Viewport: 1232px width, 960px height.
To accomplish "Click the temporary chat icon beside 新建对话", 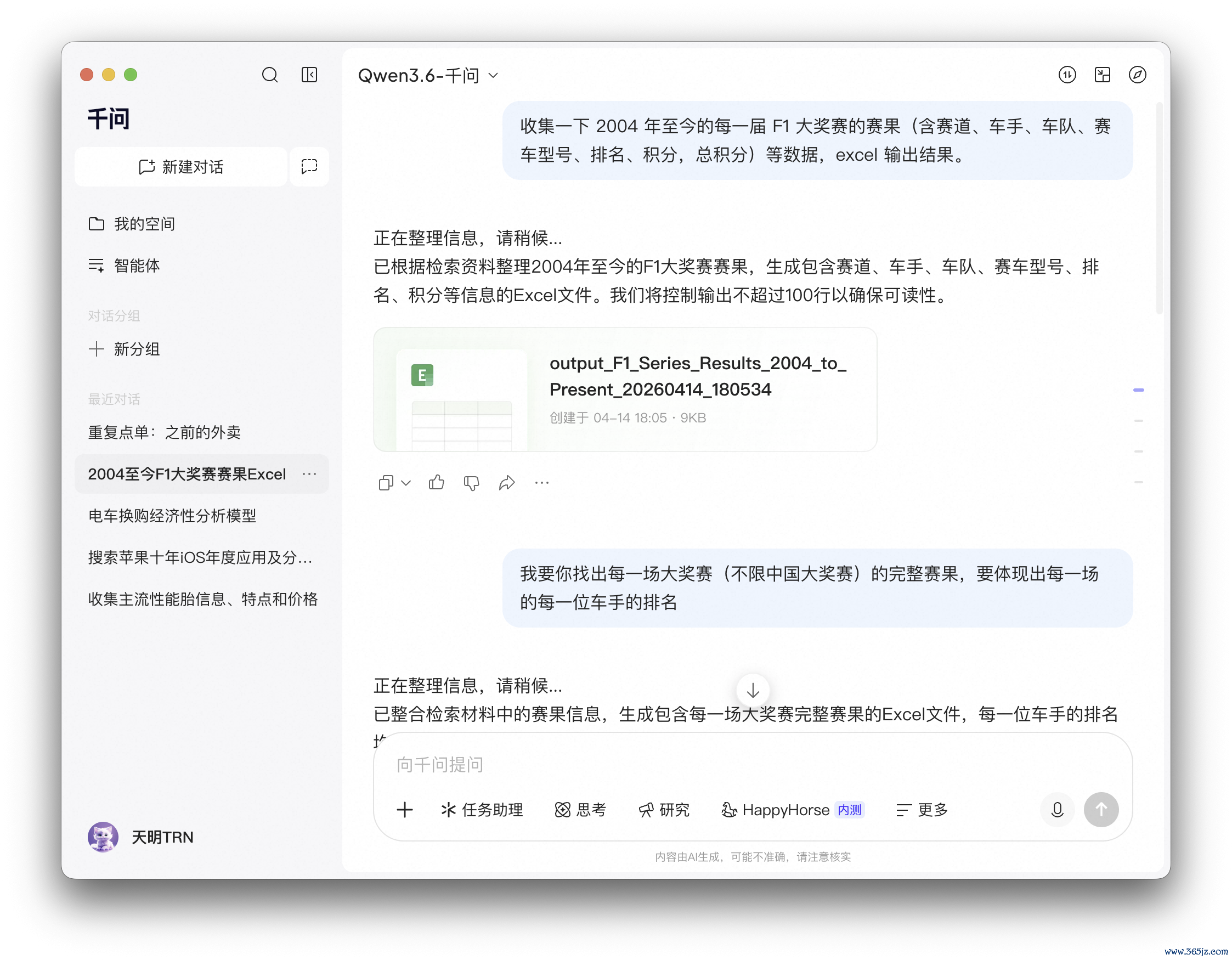I will pos(309,167).
